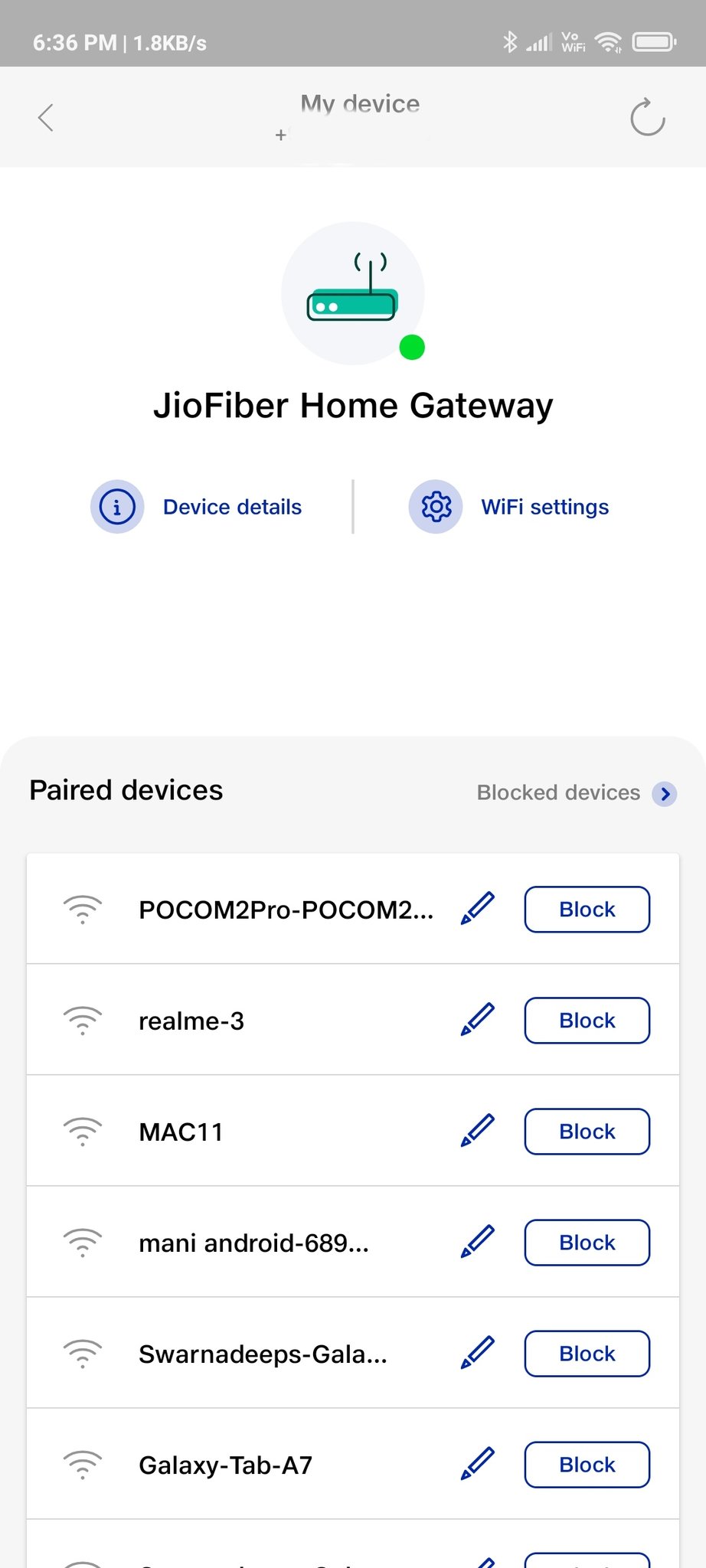Block the MAC11 device
The height and width of the screenshot is (1568, 706).
point(587,1132)
